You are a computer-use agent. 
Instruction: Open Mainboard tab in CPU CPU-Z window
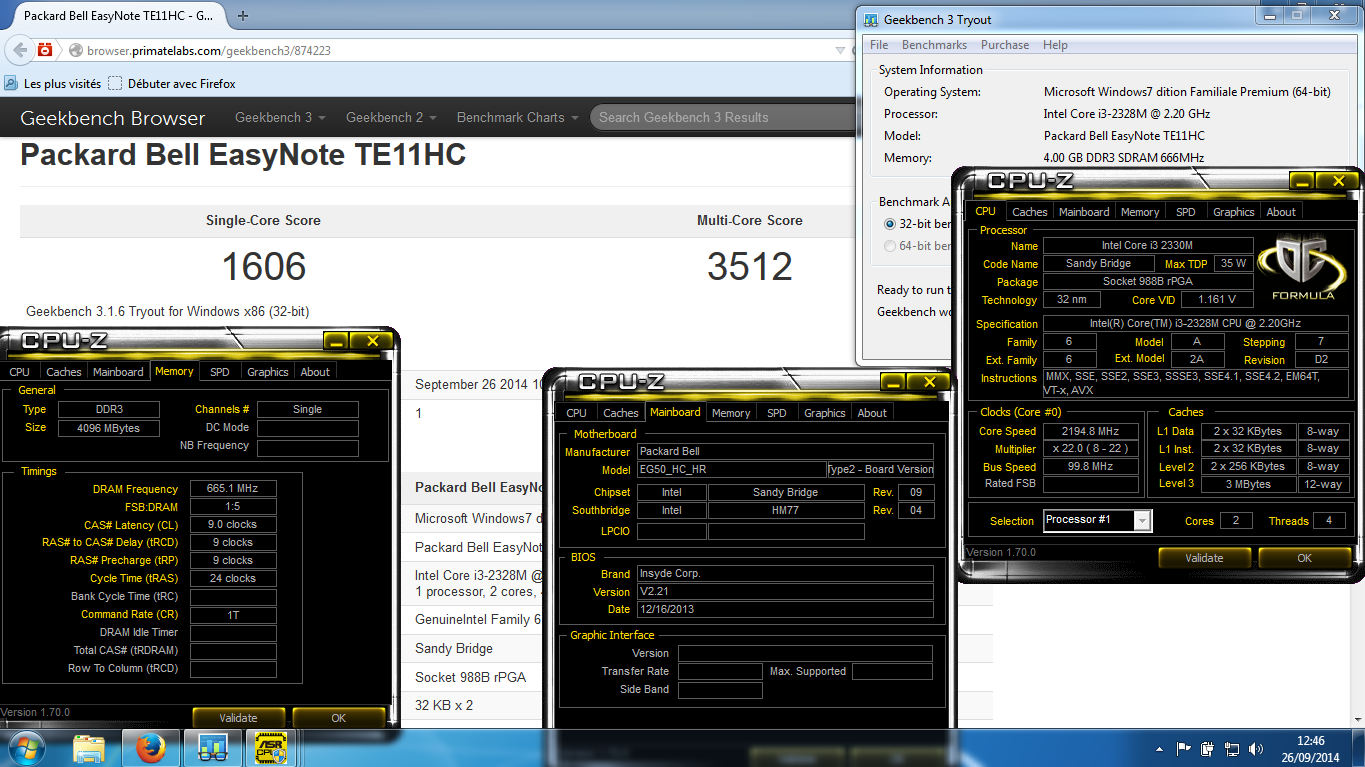click(1084, 212)
